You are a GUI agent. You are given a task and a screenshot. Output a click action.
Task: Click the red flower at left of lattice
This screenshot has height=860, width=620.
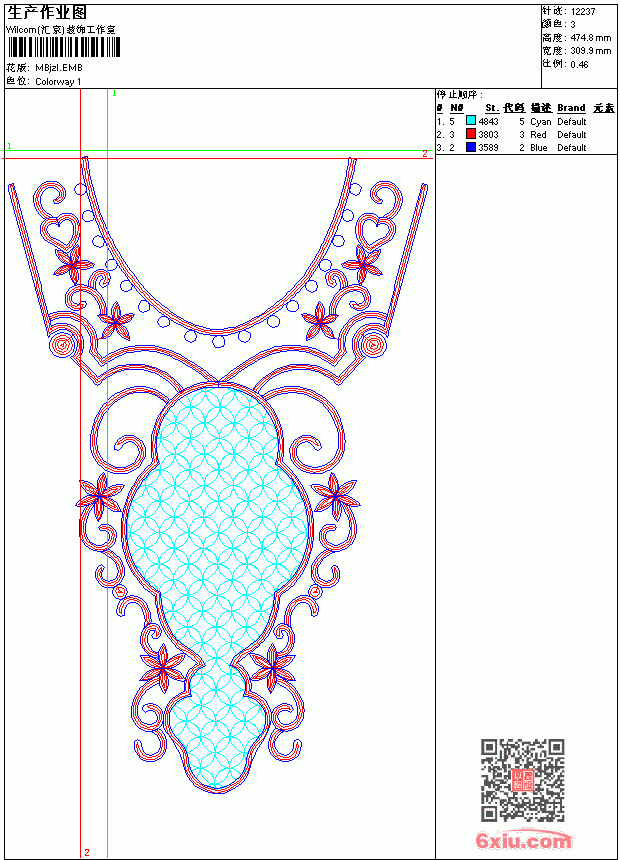tap(100, 496)
